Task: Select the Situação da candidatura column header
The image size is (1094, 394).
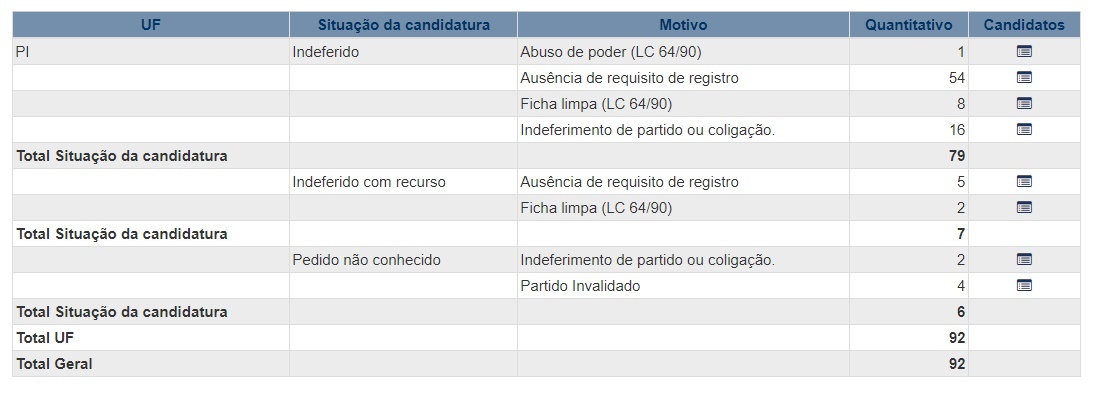Action: (x=403, y=25)
